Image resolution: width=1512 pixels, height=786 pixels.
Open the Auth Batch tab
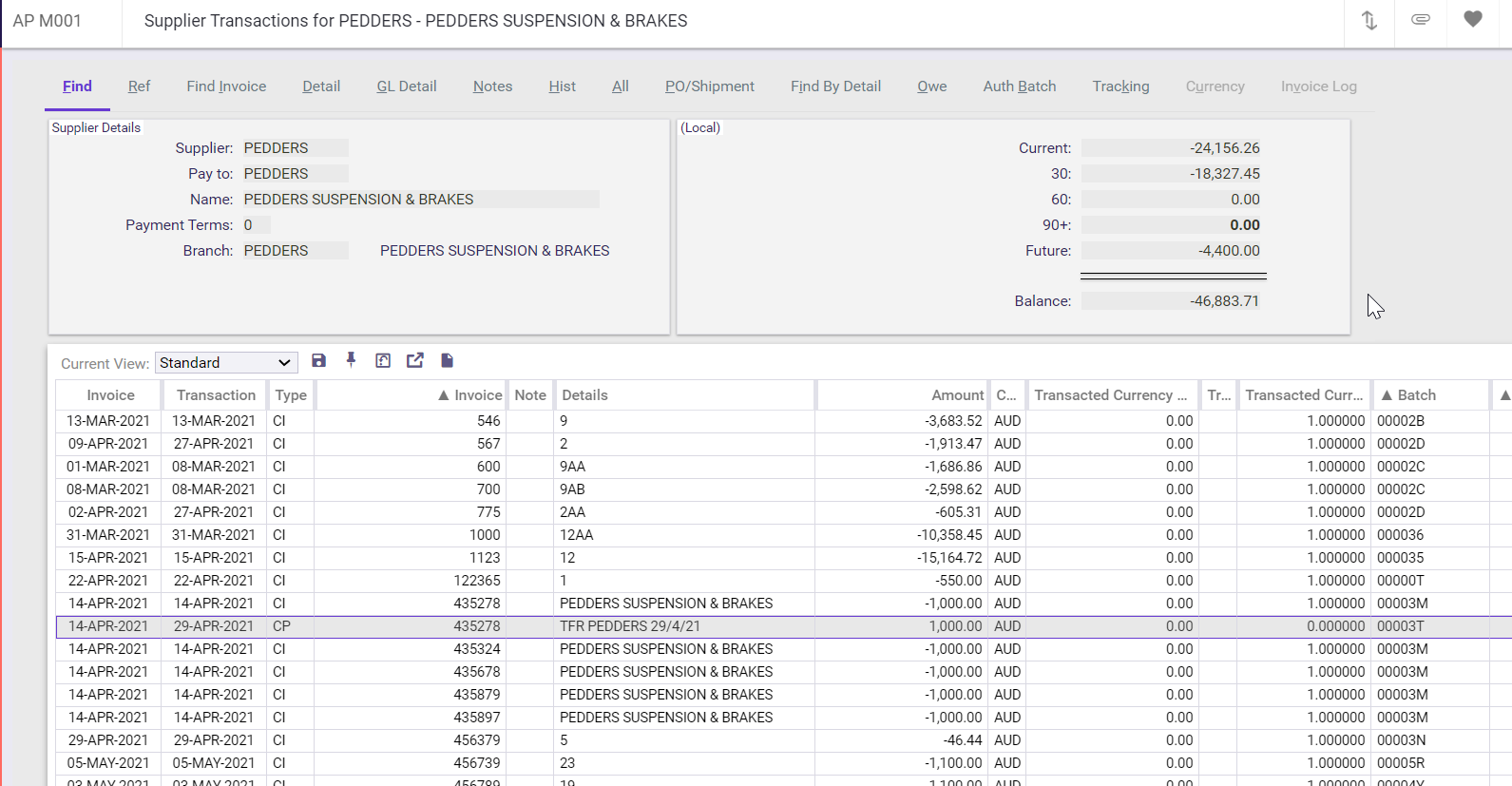1020,86
